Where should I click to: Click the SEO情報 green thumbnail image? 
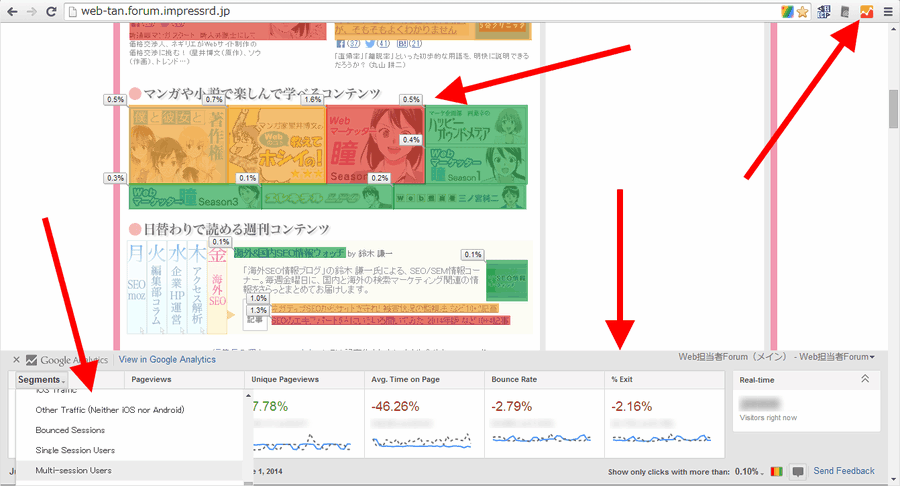point(507,280)
